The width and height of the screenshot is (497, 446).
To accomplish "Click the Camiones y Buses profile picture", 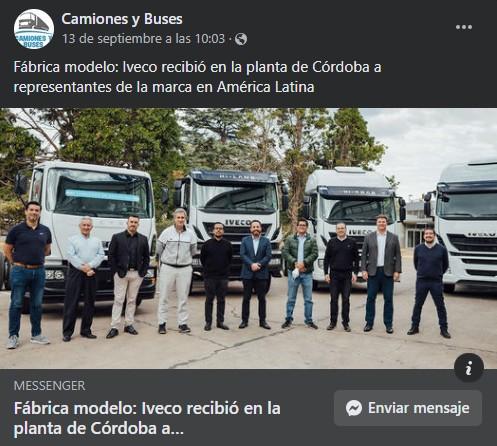I will coord(34,29).
